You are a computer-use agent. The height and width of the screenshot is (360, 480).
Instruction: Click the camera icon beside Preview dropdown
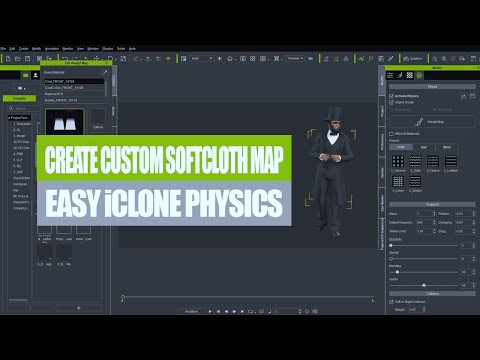(x=311, y=59)
